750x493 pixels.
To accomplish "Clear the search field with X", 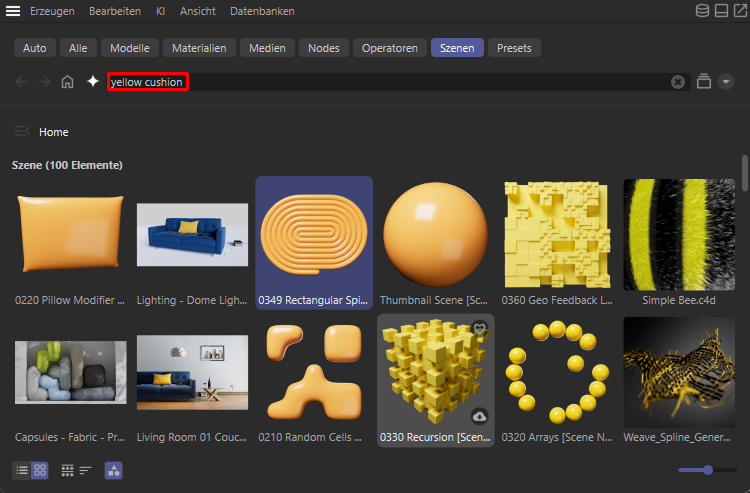I will pos(678,82).
